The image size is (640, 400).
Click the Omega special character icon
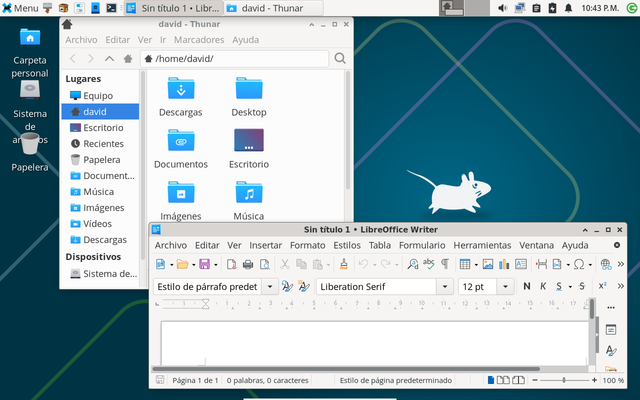[x=579, y=264]
